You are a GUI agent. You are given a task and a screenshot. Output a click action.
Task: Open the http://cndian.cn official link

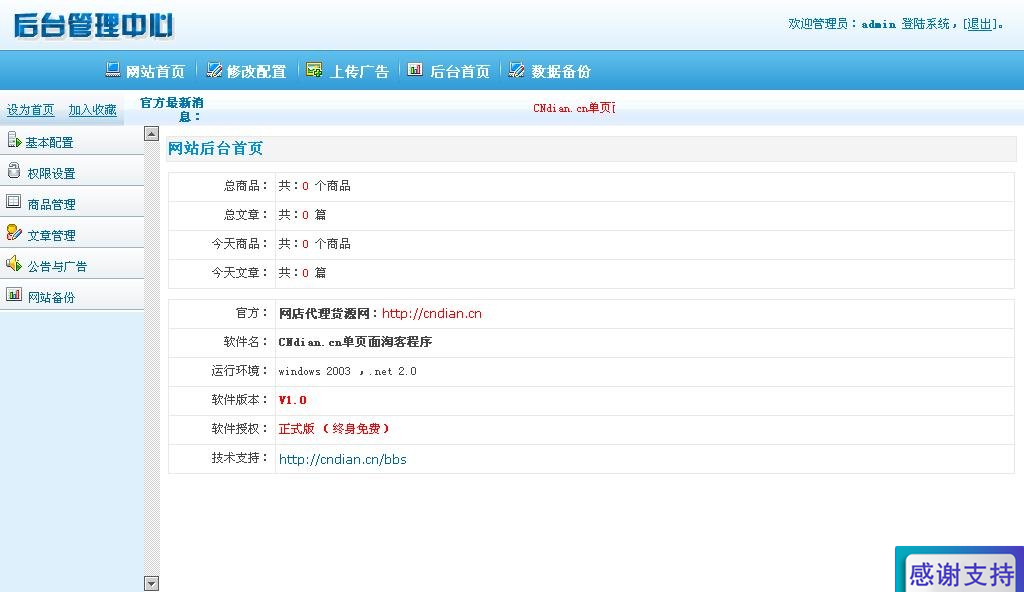click(x=432, y=314)
